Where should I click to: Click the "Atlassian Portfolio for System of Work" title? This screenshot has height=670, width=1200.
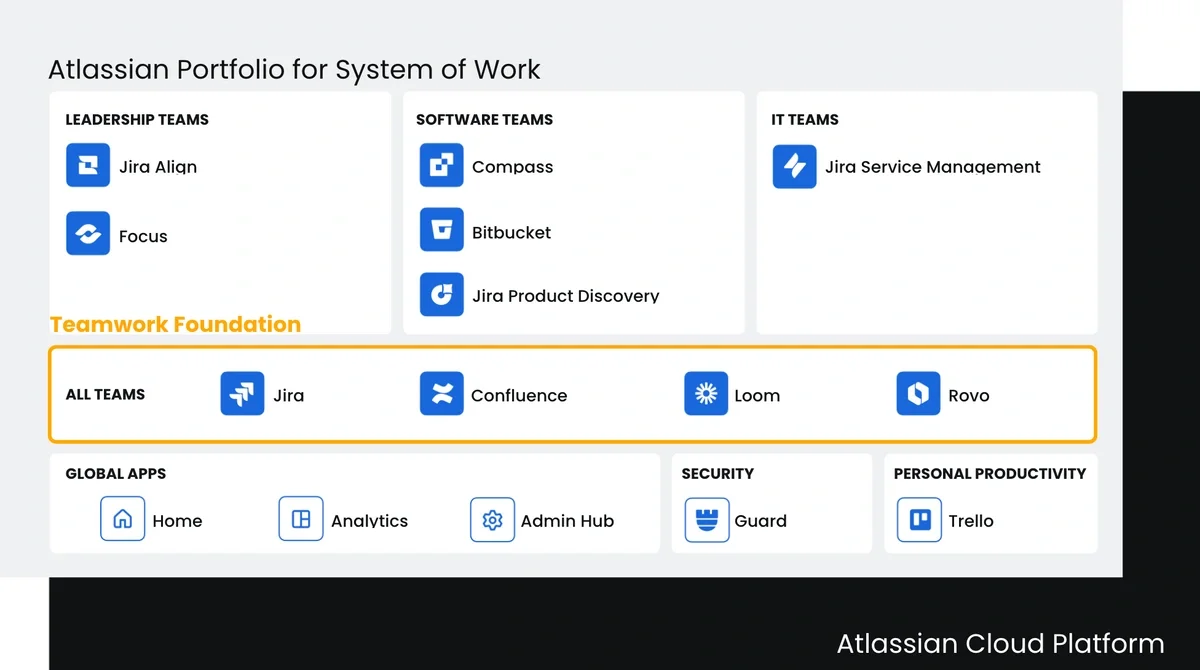click(x=294, y=70)
